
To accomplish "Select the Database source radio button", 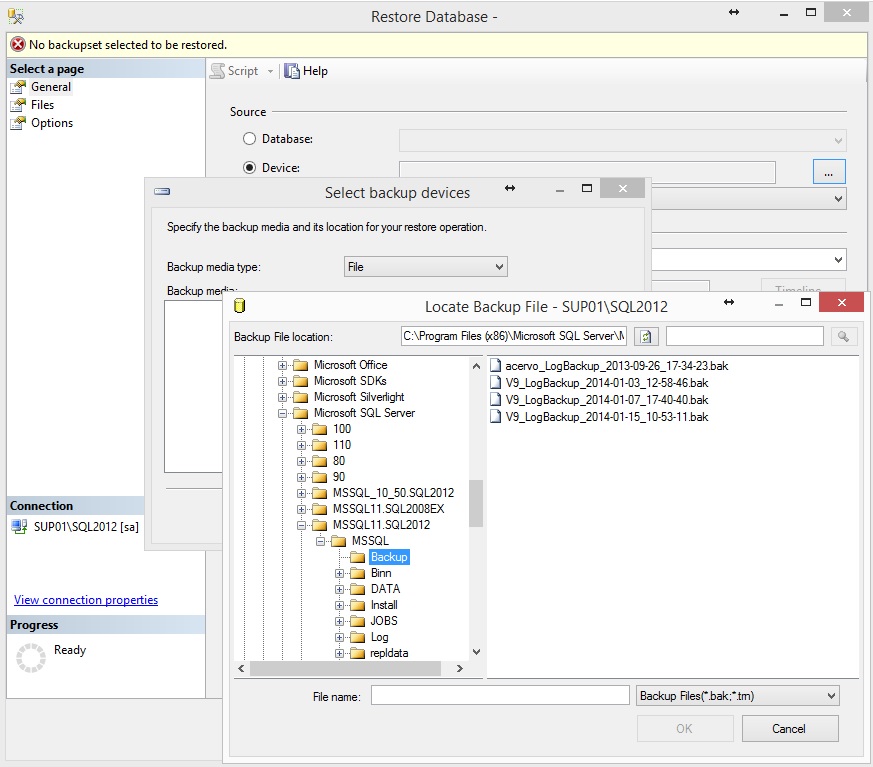I will [249, 139].
